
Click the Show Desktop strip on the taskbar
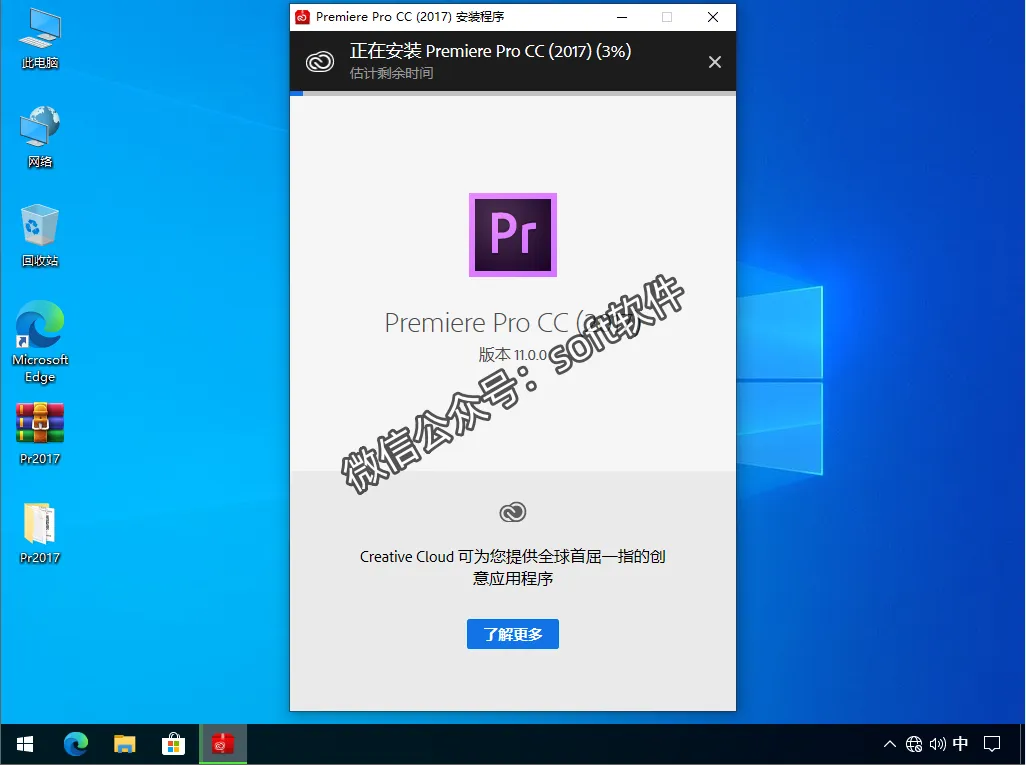point(1023,744)
